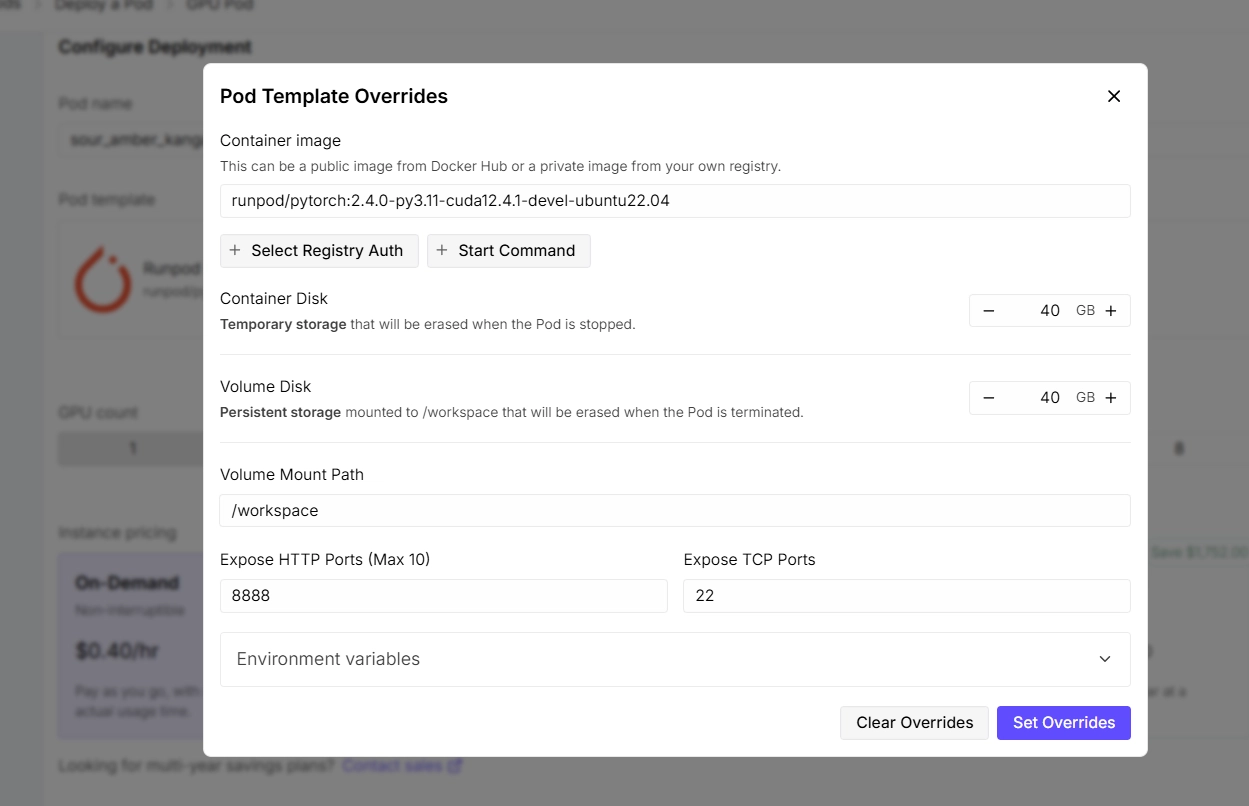Screen dimensions: 1249x806
Task: Expand the Environment variables section
Action: 675,659
